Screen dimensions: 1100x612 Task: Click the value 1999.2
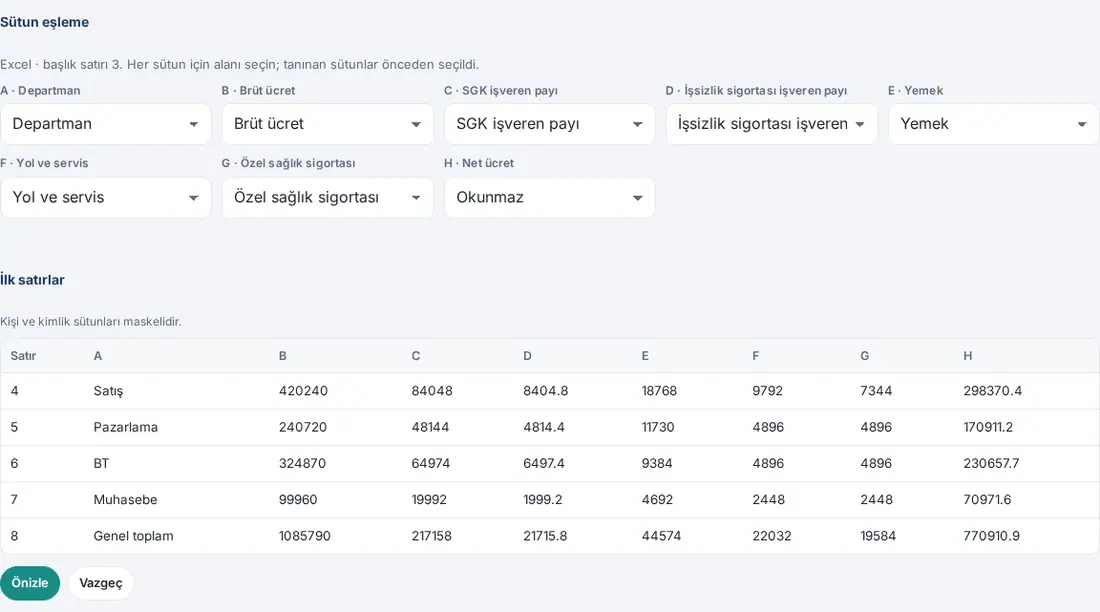[x=543, y=500]
